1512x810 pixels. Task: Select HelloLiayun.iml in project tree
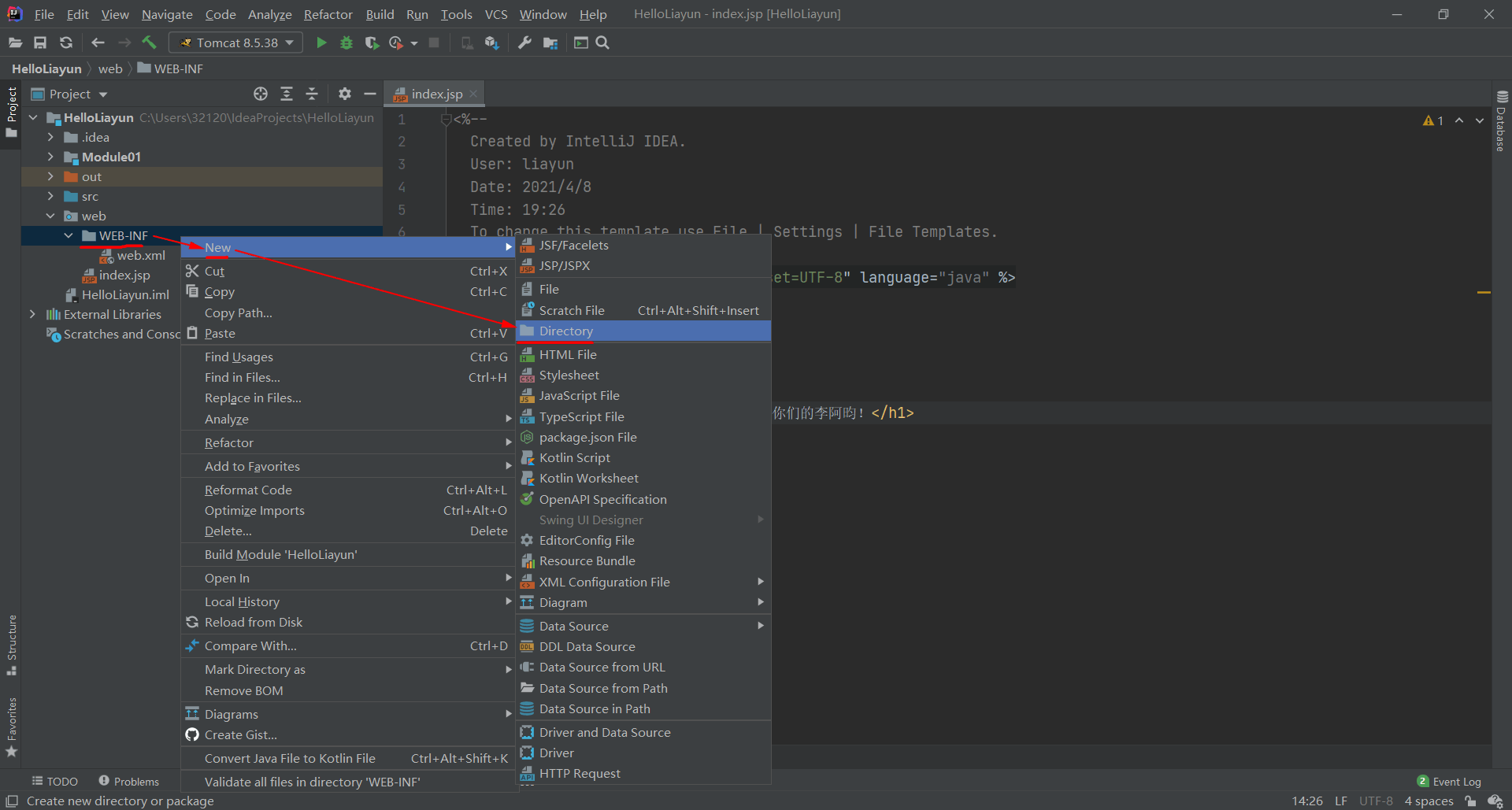click(x=117, y=294)
